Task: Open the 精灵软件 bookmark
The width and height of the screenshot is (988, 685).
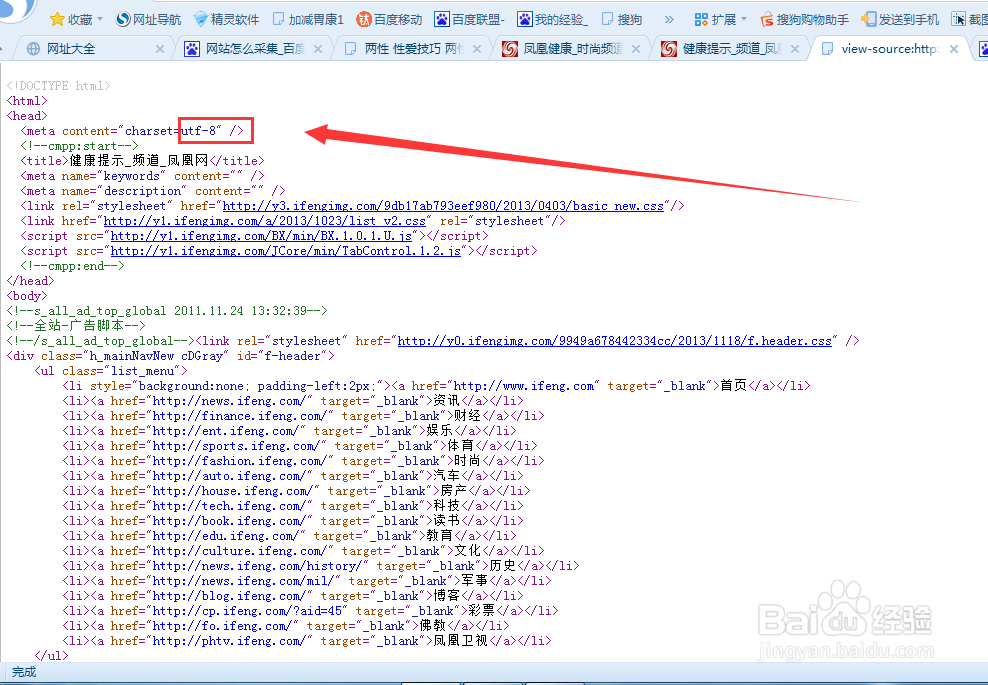Action: click(x=226, y=20)
